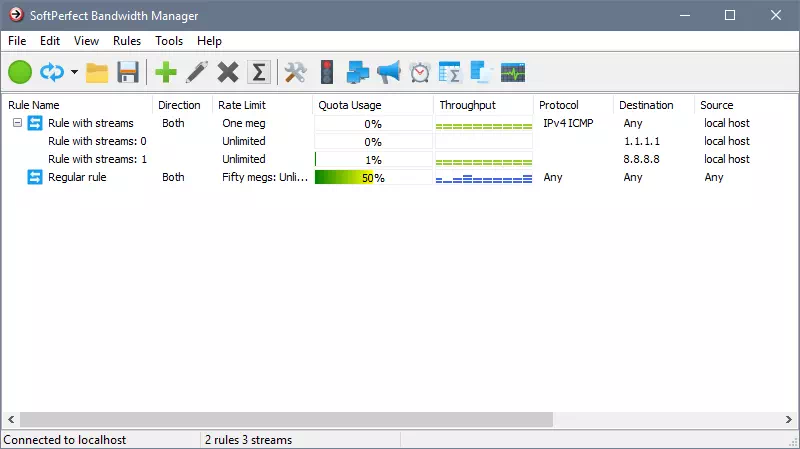Save rules using the floppy disk icon
The width and height of the screenshot is (800, 449).
(128, 72)
